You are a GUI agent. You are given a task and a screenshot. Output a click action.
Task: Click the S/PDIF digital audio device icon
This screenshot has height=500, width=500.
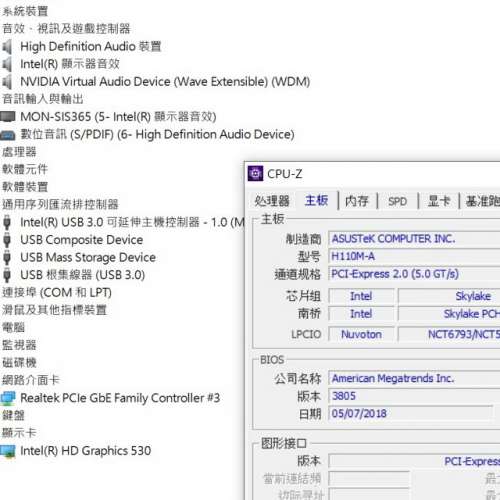(x=8, y=135)
